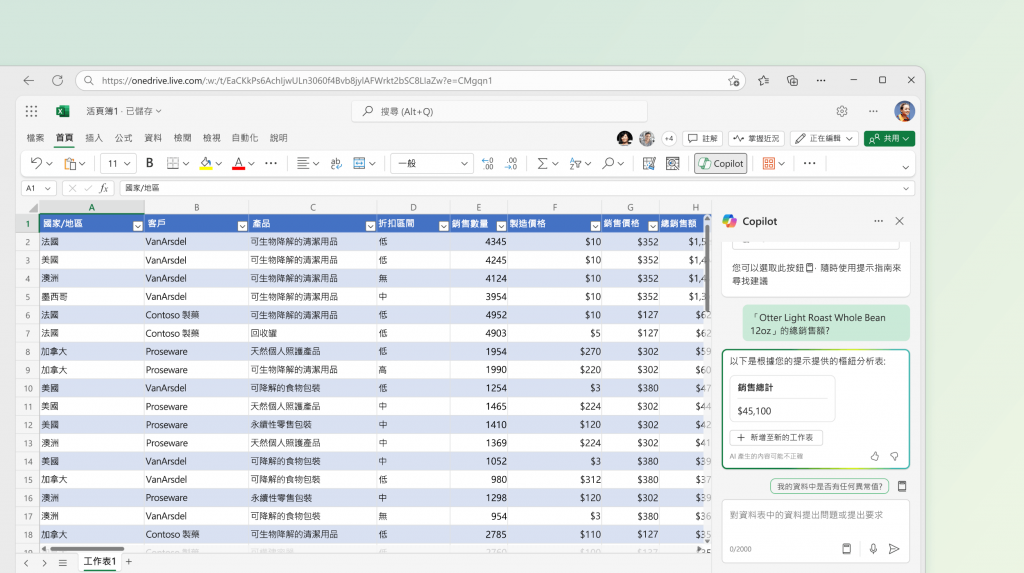
Task: Select the 工作表1 sheet tab
Action: pos(99,561)
